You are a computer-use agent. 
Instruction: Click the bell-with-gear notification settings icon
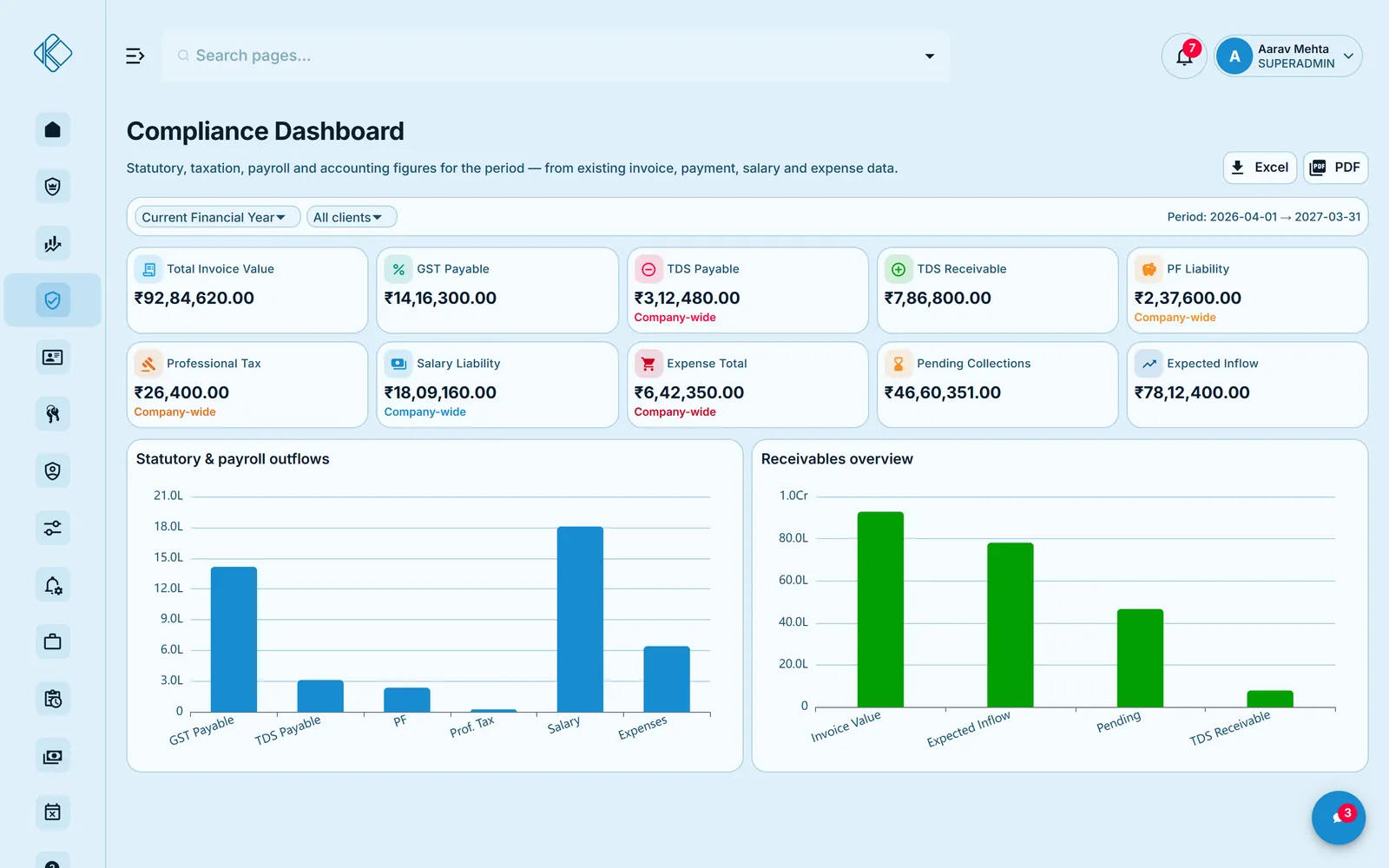[52, 585]
